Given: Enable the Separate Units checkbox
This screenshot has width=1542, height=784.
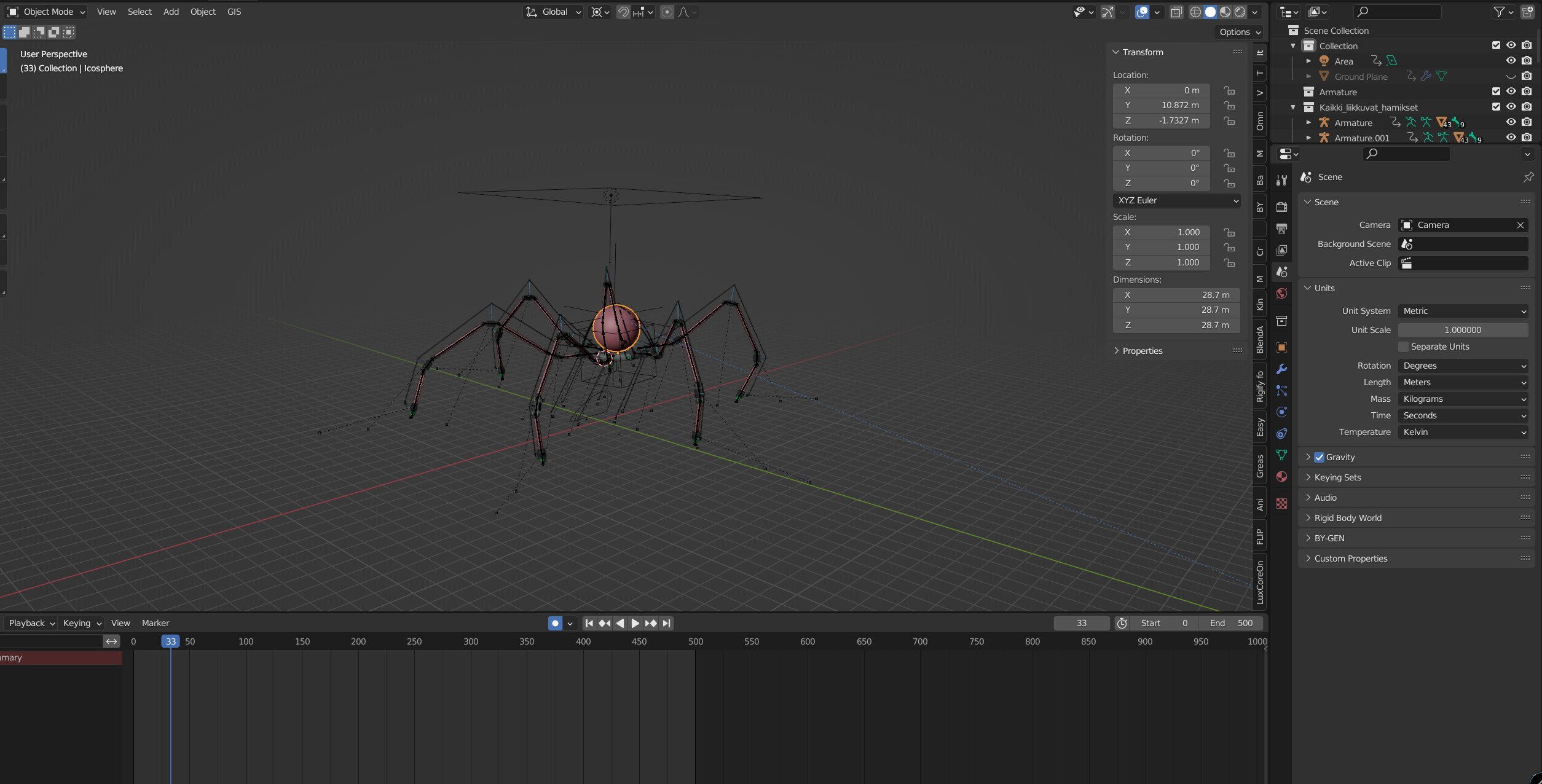Looking at the screenshot, I should [x=1403, y=347].
